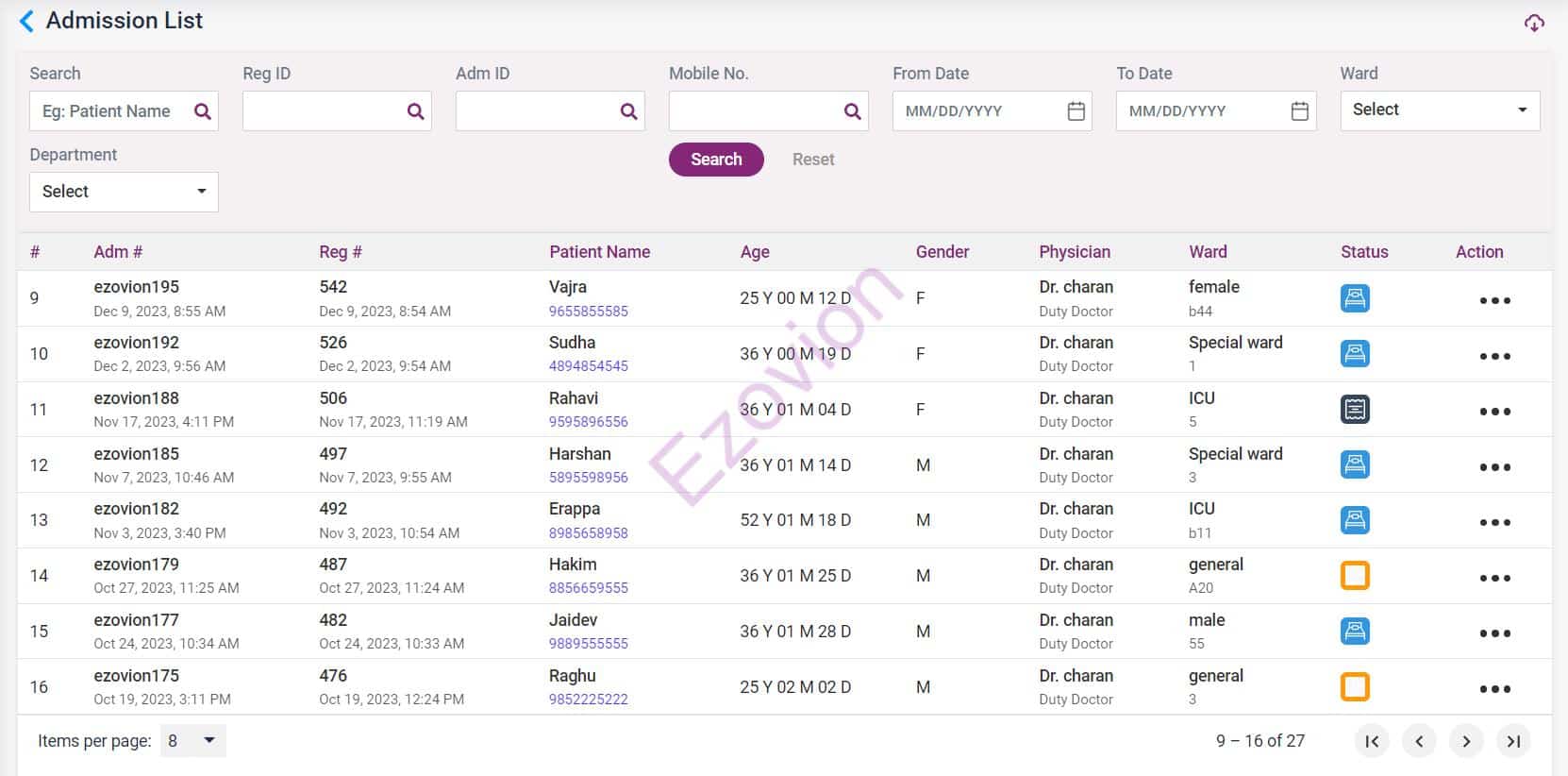Open the To Date calendar picker
Screen dimensions: 1568x776
(x=1299, y=111)
